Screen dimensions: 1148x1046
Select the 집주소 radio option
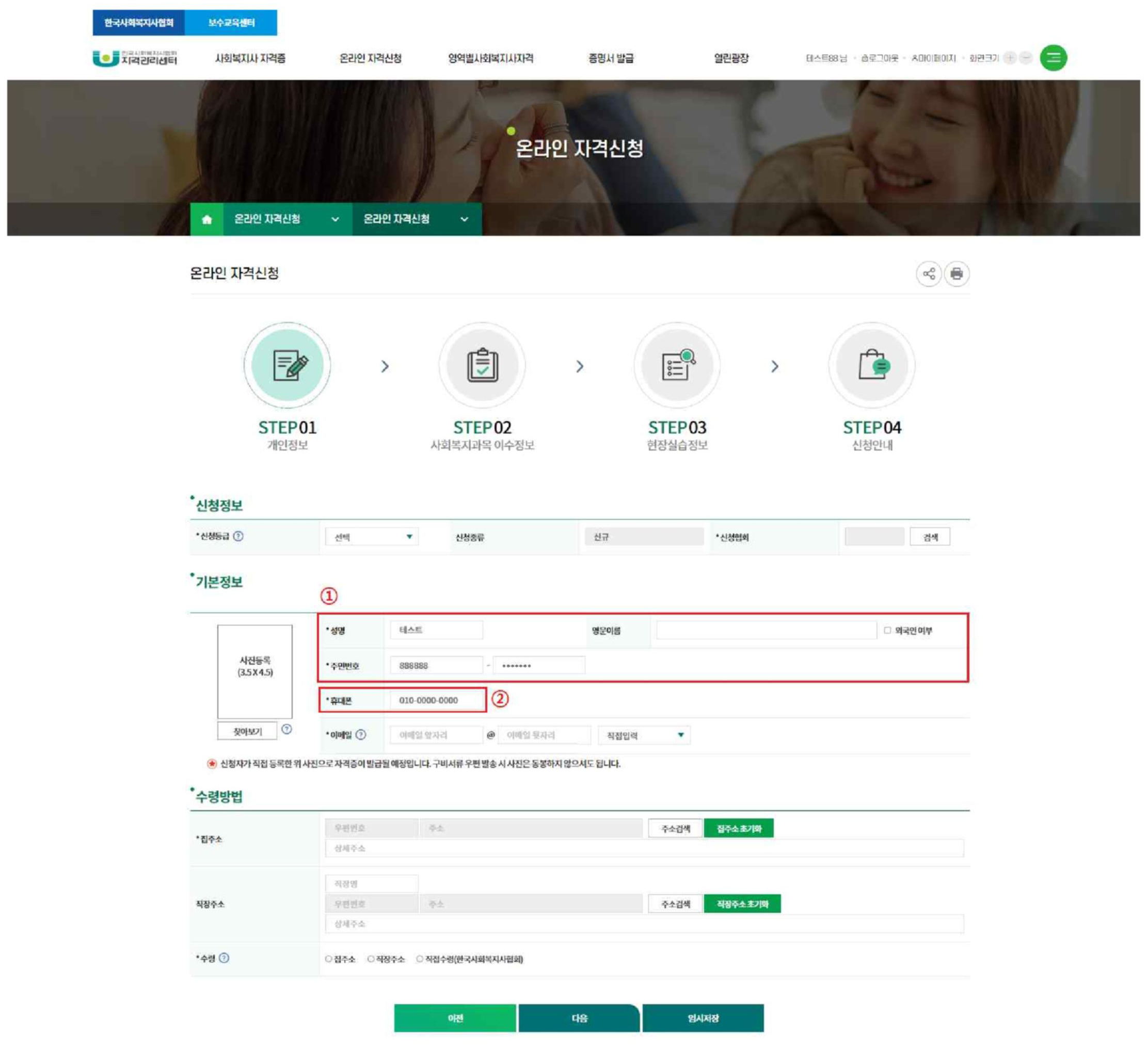[x=329, y=959]
